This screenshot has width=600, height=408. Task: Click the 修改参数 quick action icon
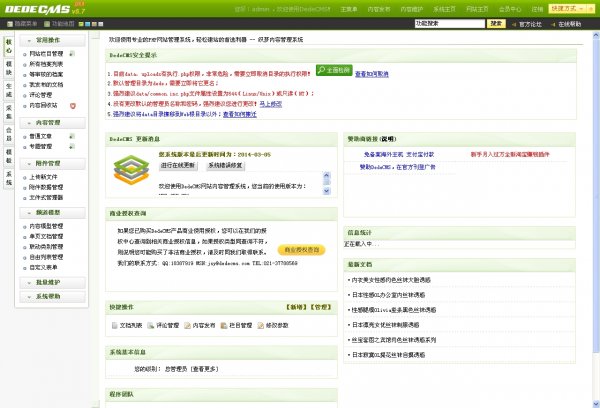click(x=261, y=325)
